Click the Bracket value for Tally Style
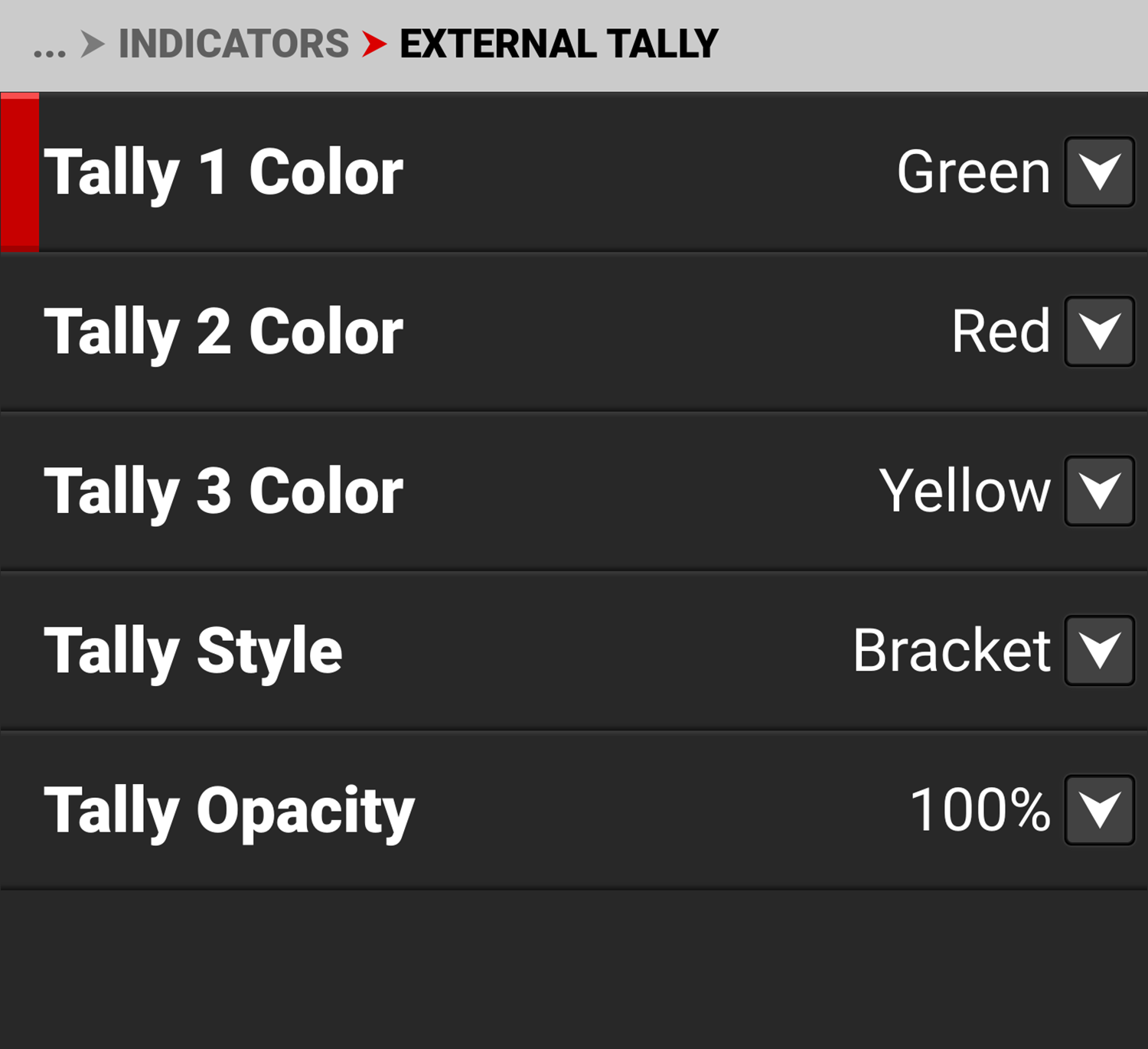Image resolution: width=1148 pixels, height=1049 pixels. (951, 650)
